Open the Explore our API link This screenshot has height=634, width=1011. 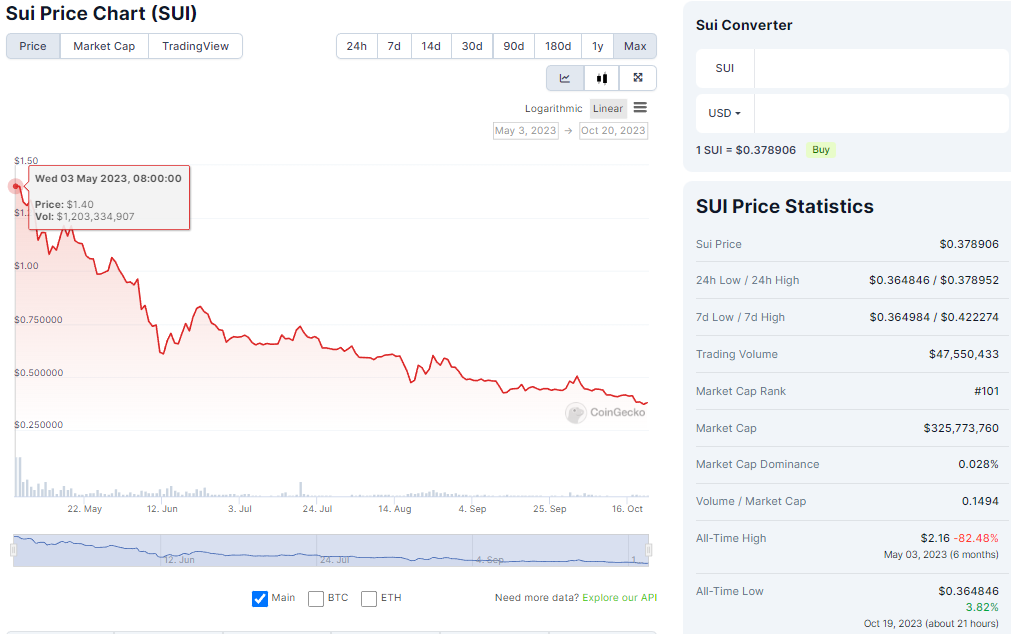point(619,597)
